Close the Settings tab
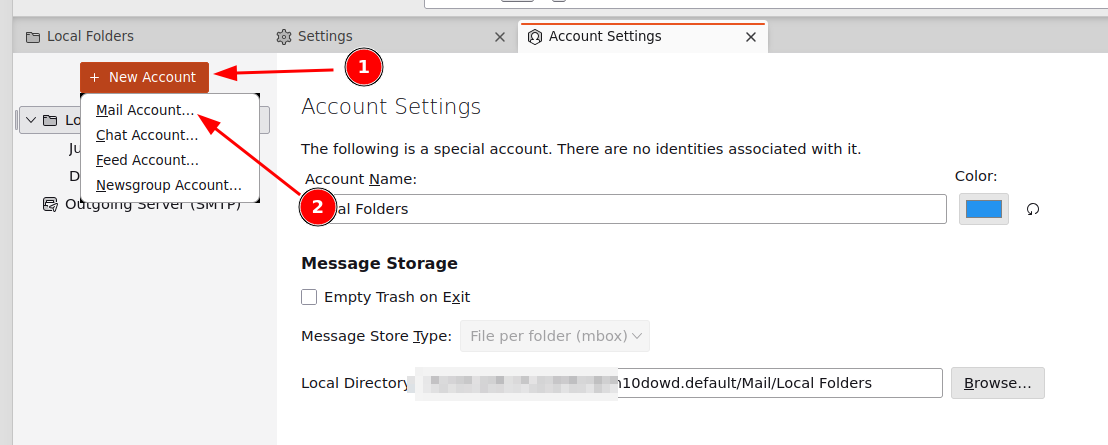 pyautogui.click(x=500, y=37)
